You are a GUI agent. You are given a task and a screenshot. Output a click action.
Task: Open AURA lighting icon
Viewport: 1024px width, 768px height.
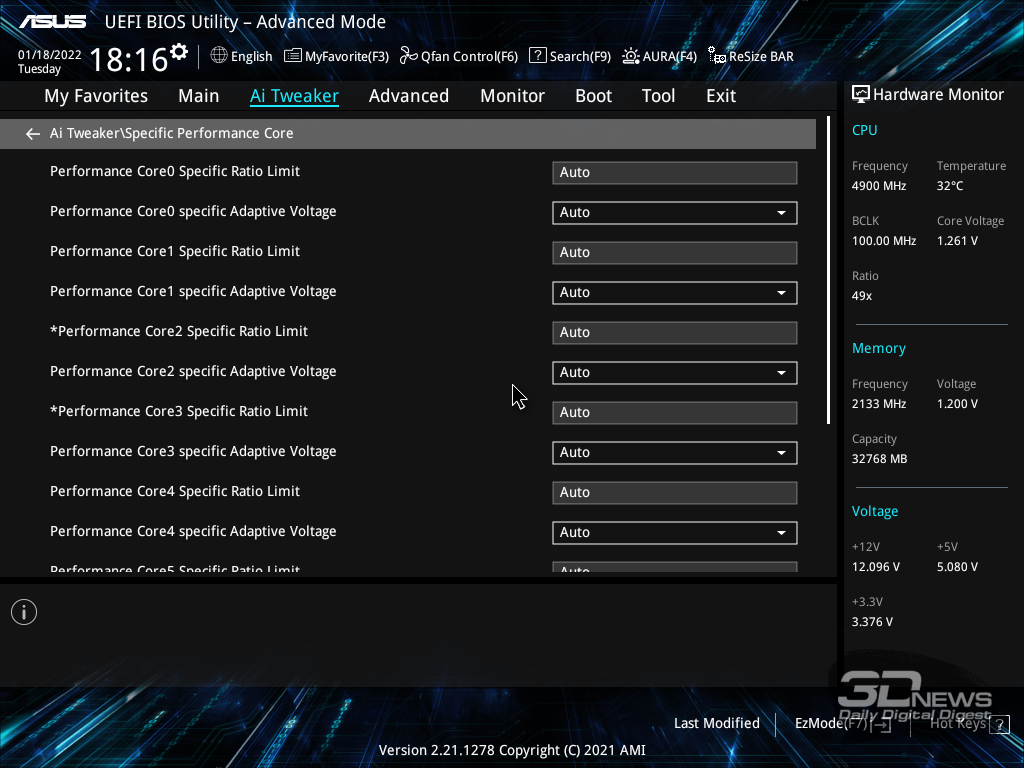click(631, 56)
